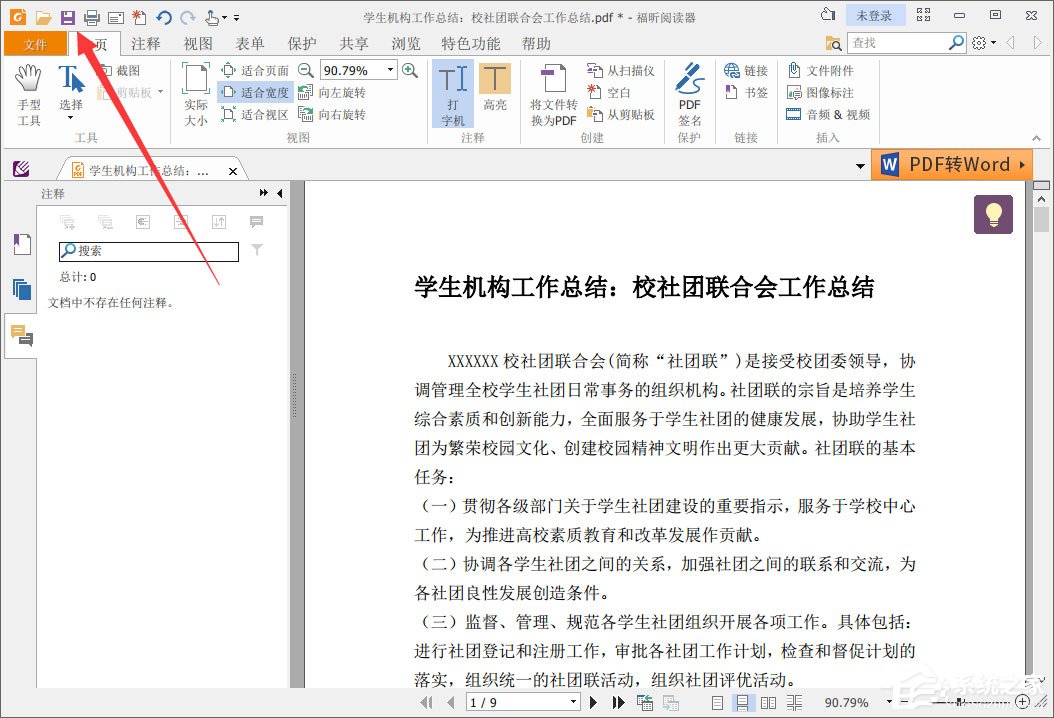Click 将文件转换为PDF conversion icon
Screen dimensions: 1054x718
tap(552, 92)
